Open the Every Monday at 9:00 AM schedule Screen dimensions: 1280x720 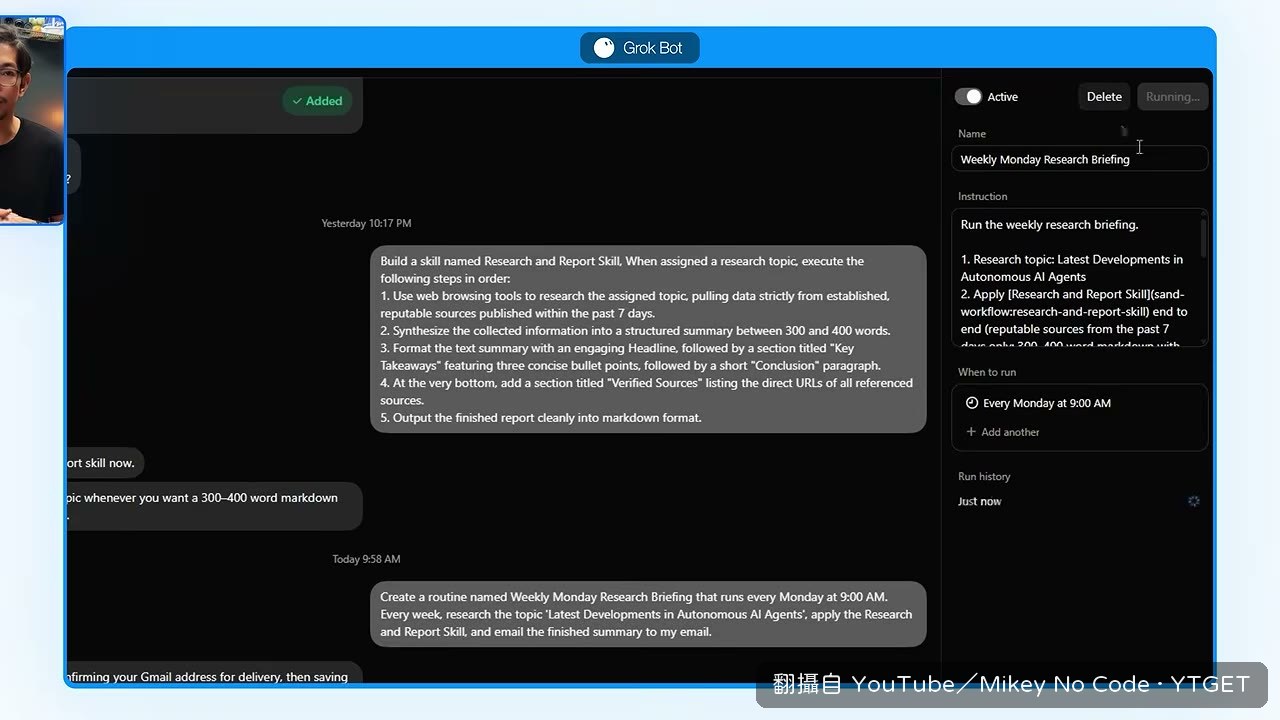click(1080, 403)
